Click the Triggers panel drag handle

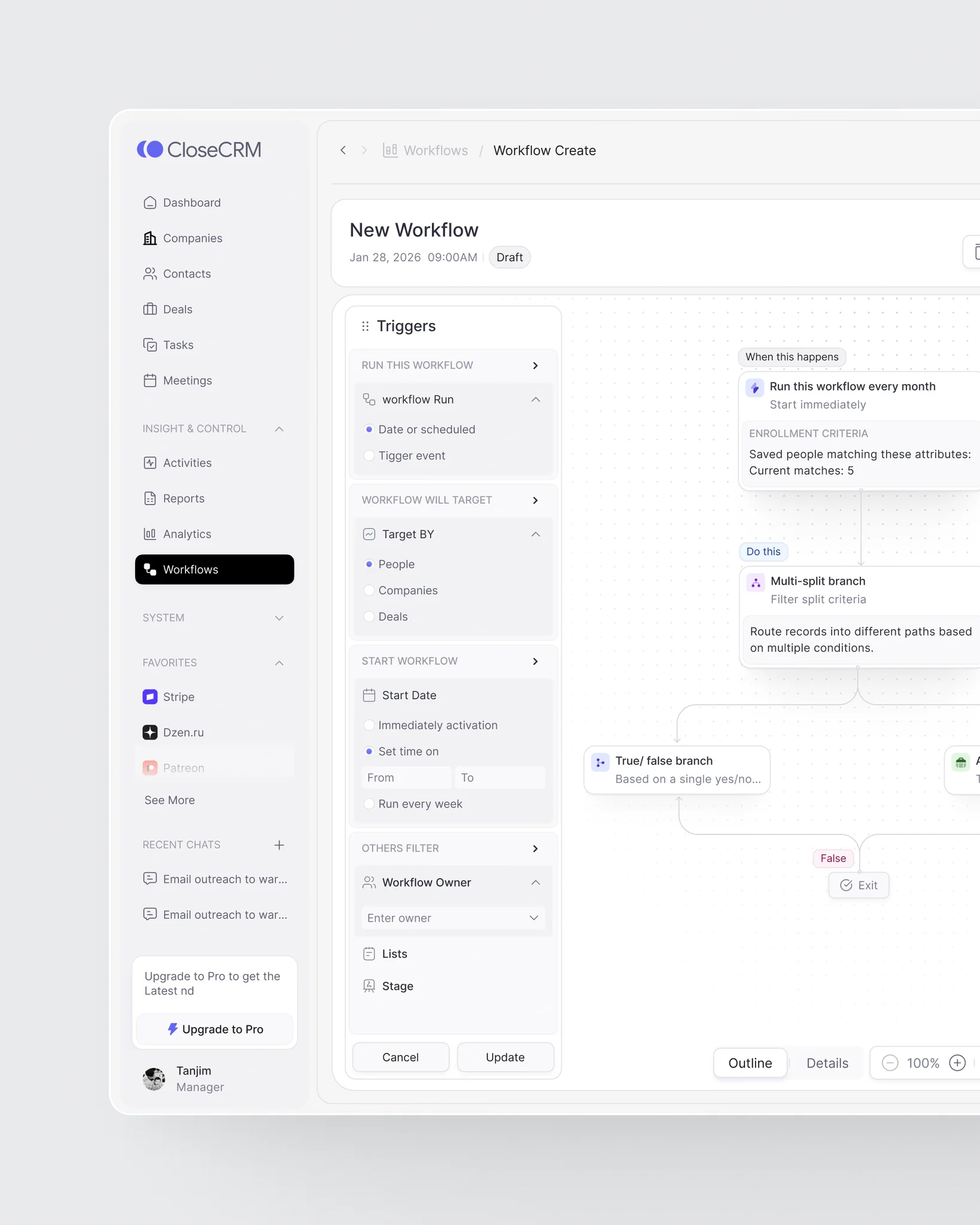[x=365, y=326]
